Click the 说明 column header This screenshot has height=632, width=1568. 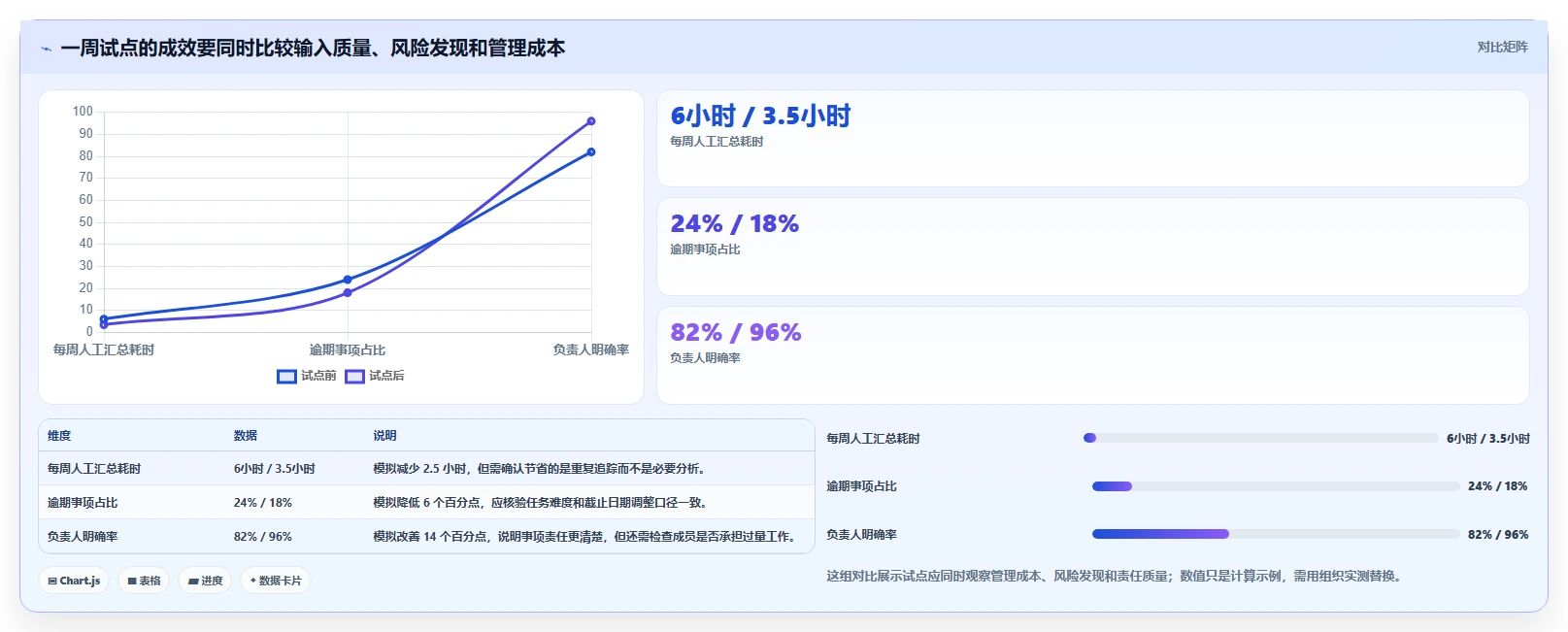pyautogui.click(x=385, y=436)
